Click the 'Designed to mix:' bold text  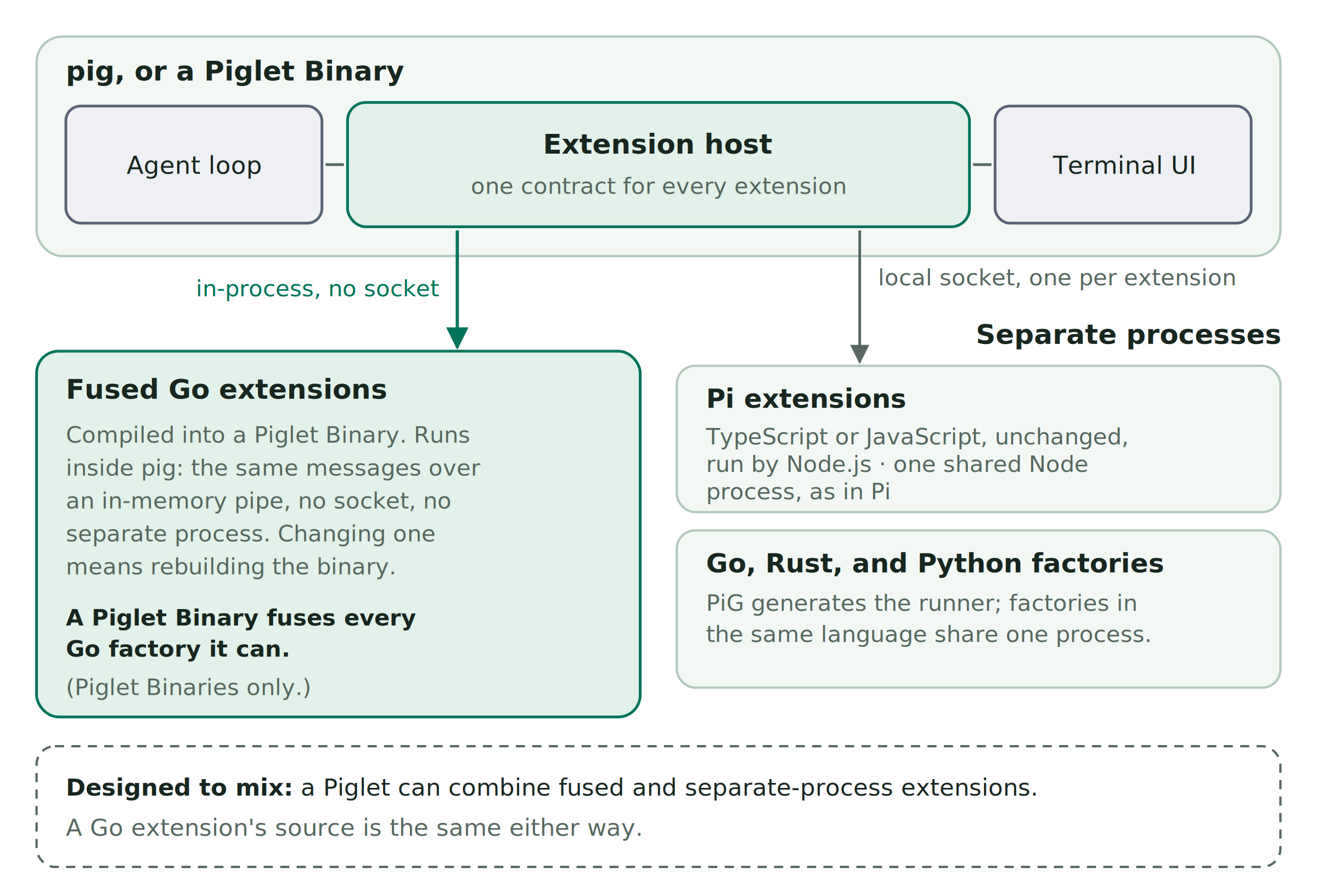[179, 788]
